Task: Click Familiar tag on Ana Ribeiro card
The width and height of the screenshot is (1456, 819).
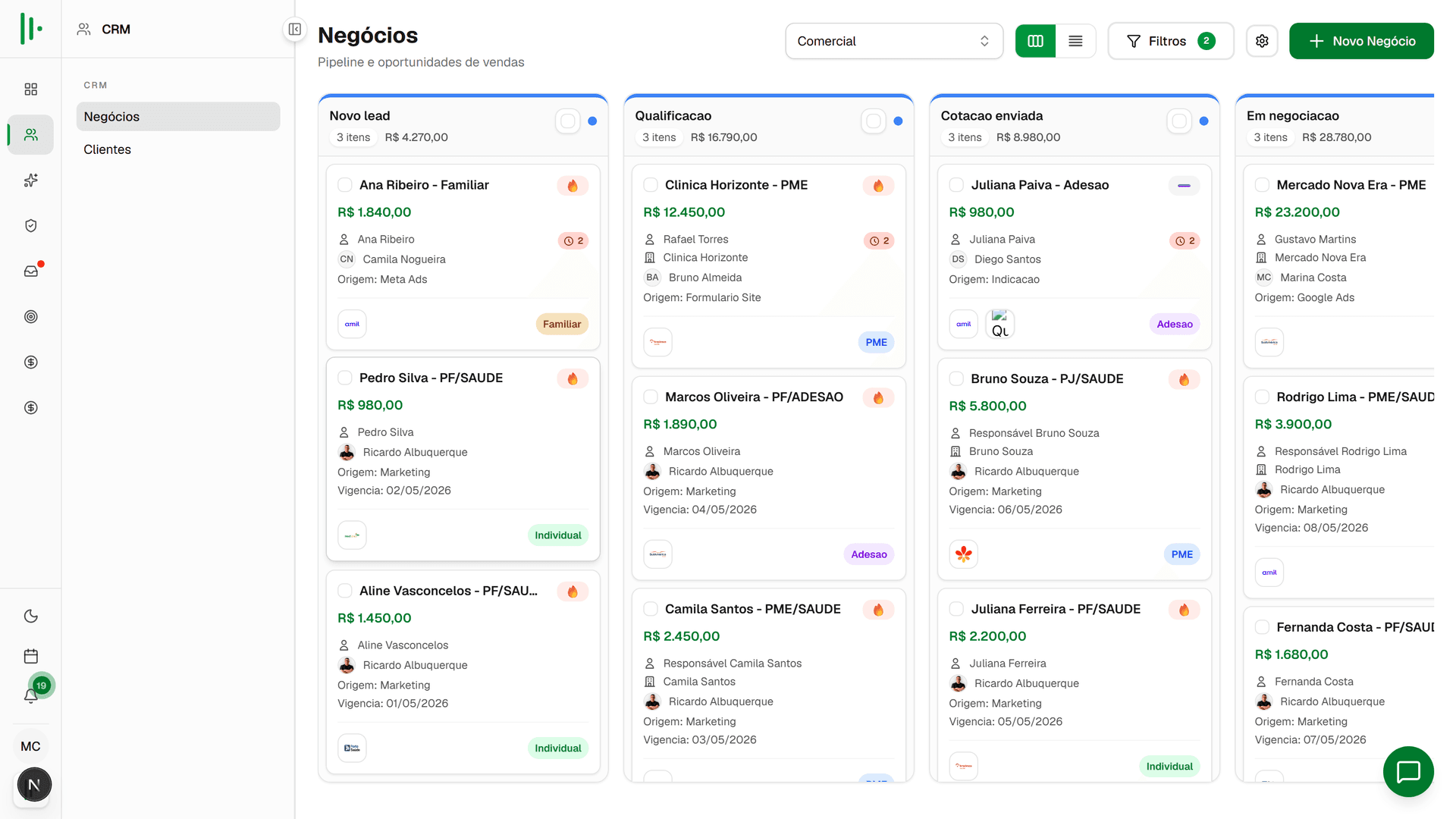Action: (x=562, y=324)
